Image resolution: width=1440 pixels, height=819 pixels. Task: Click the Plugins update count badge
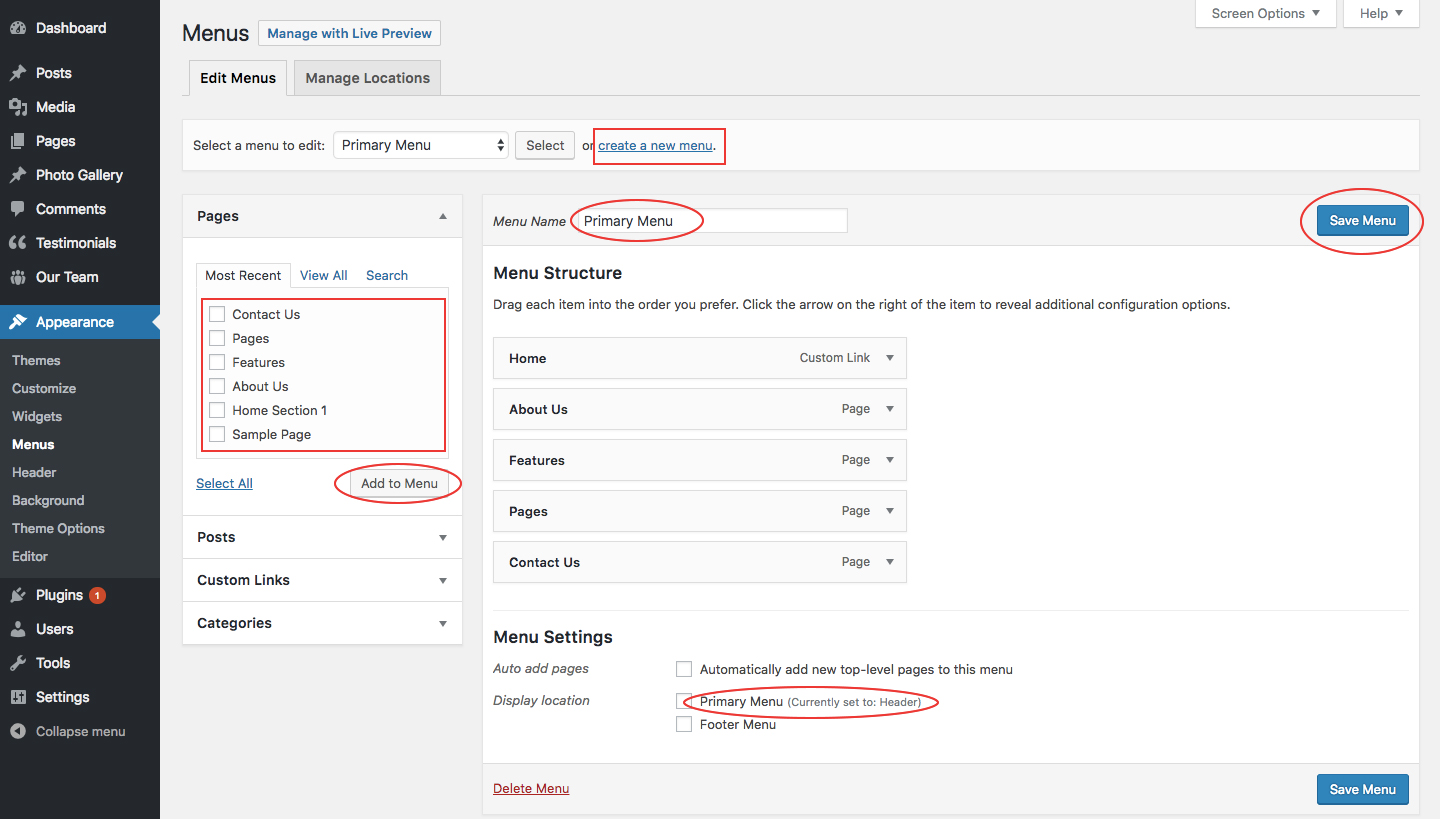pyautogui.click(x=97, y=595)
